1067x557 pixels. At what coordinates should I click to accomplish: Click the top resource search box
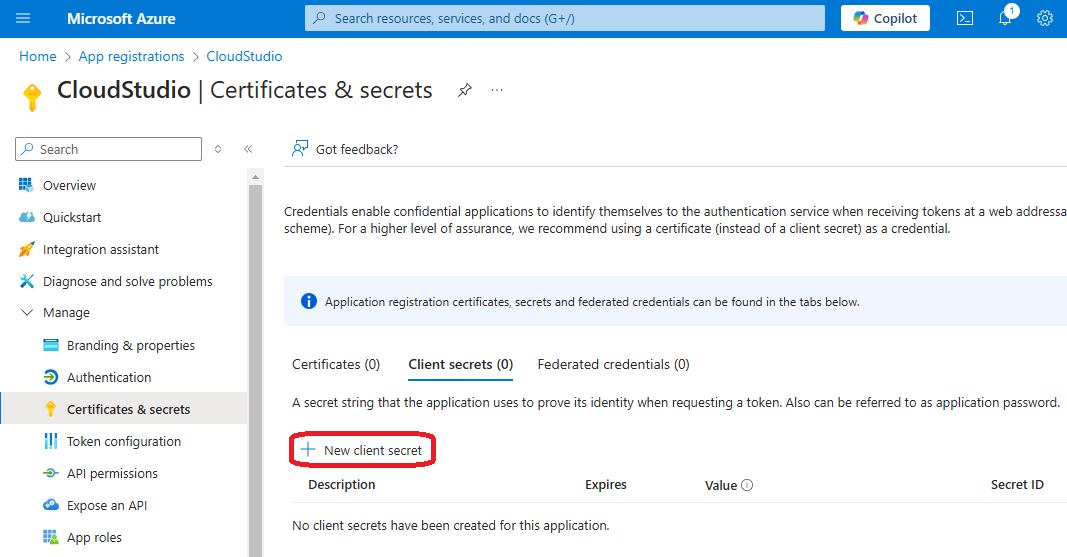pyautogui.click(x=565, y=18)
